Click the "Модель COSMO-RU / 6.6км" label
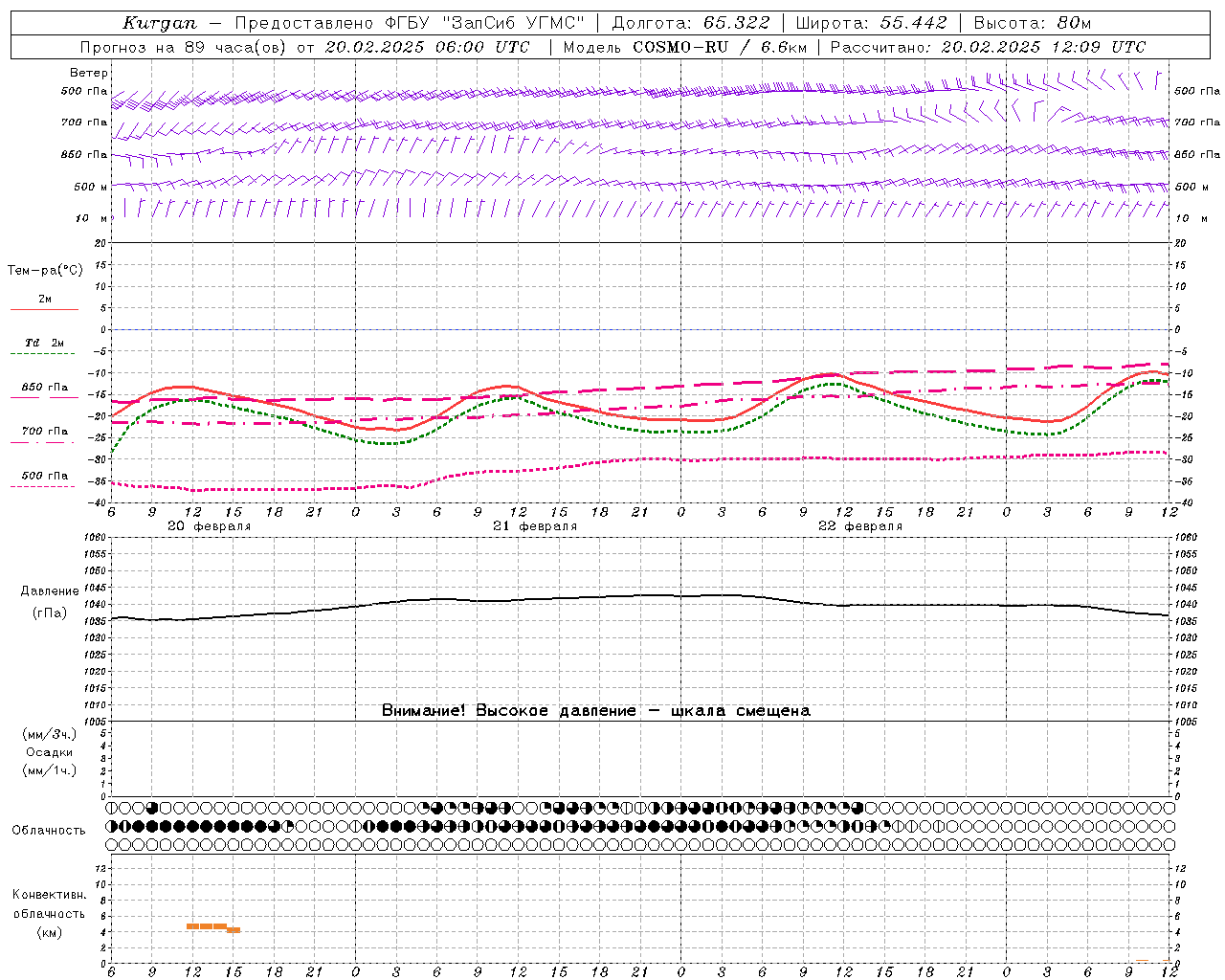Viewport: 1225px width, 980px height. point(684,47)
